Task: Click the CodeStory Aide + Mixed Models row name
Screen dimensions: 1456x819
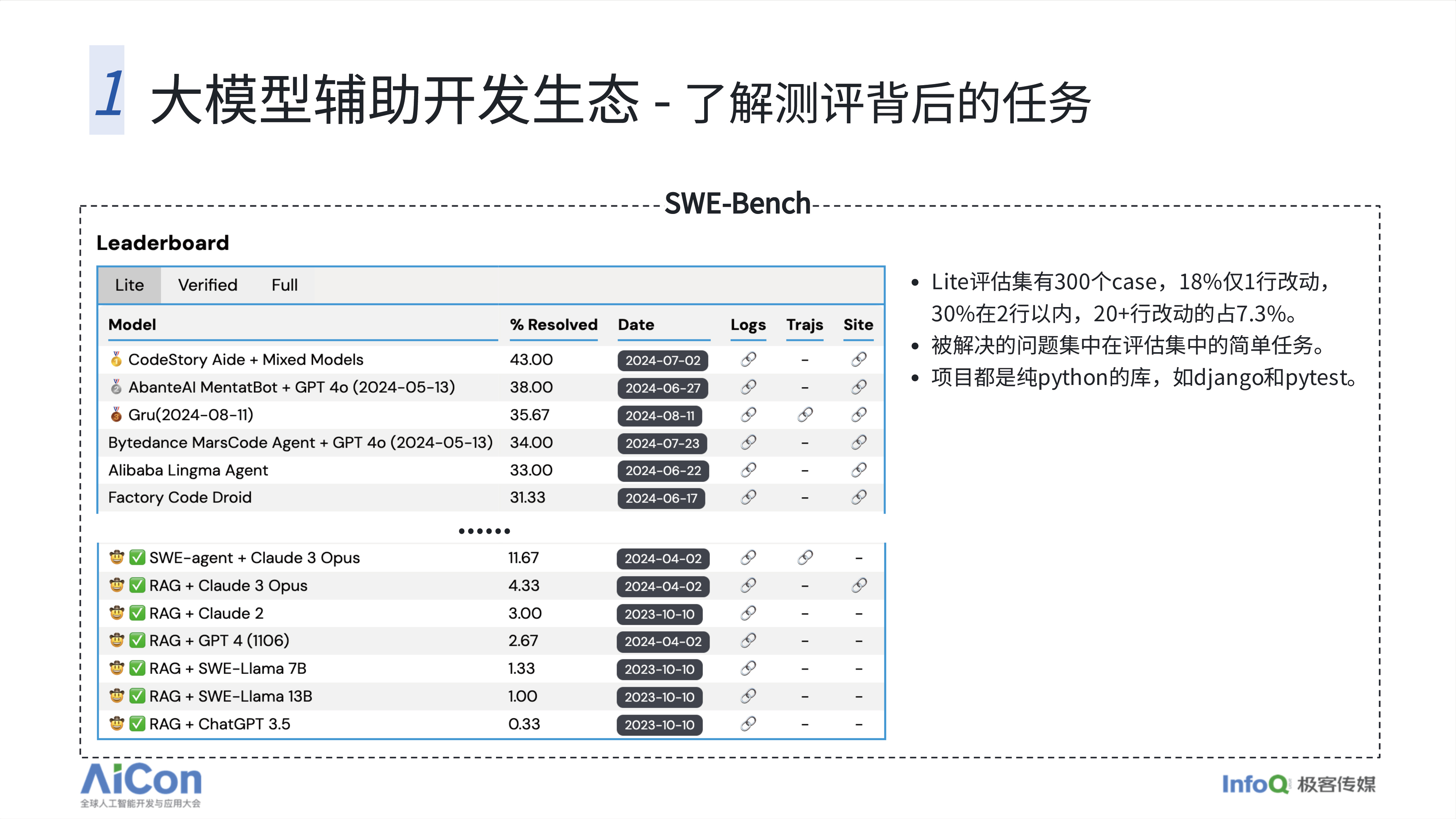Action: click(245, 359)
